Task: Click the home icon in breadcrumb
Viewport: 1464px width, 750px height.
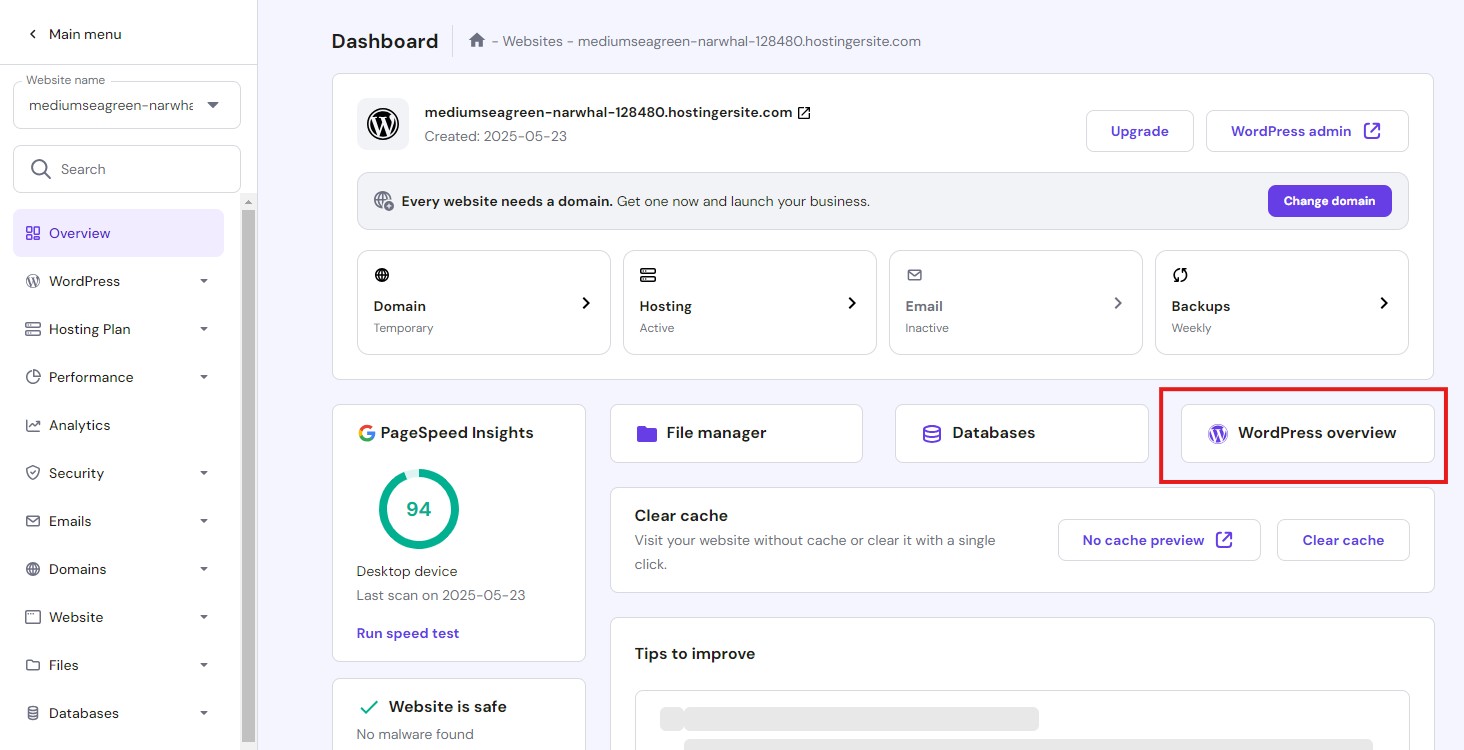Action: pos(477,41)
